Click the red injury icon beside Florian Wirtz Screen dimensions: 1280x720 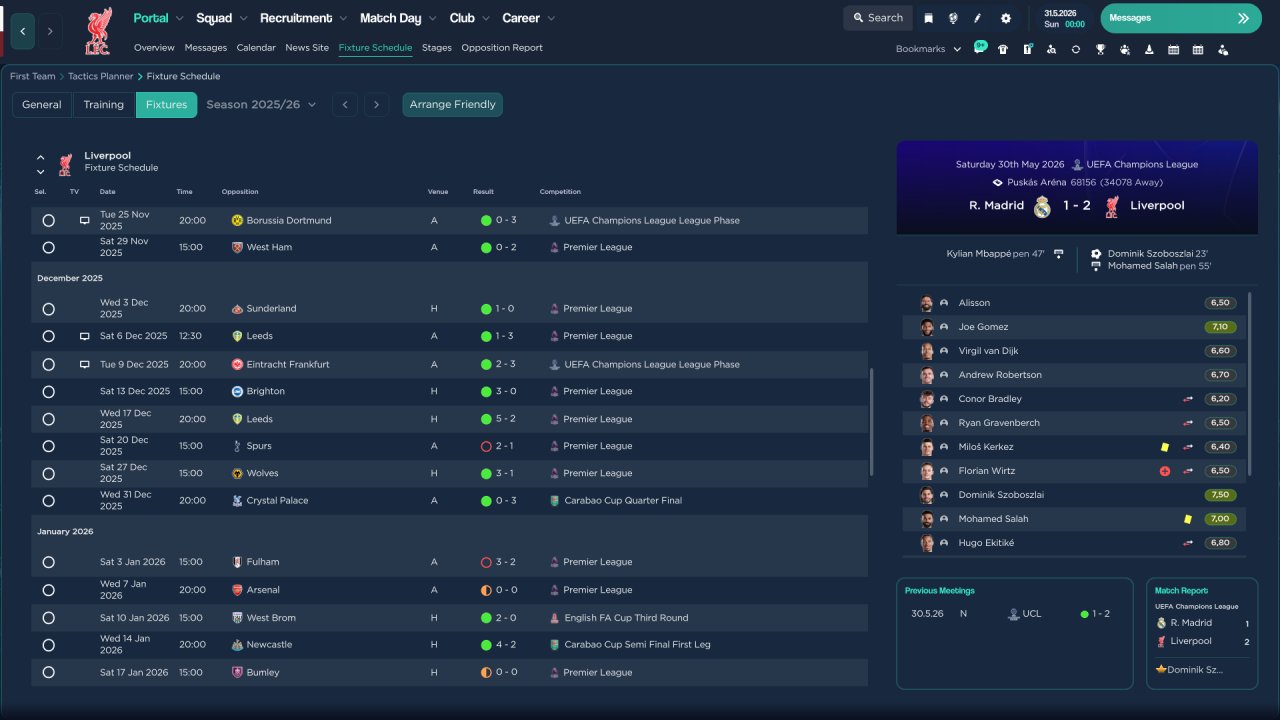click(1165, 471)
